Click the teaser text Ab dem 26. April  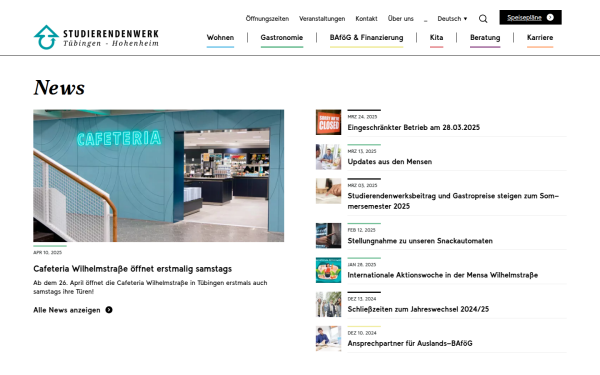point(150,287)
